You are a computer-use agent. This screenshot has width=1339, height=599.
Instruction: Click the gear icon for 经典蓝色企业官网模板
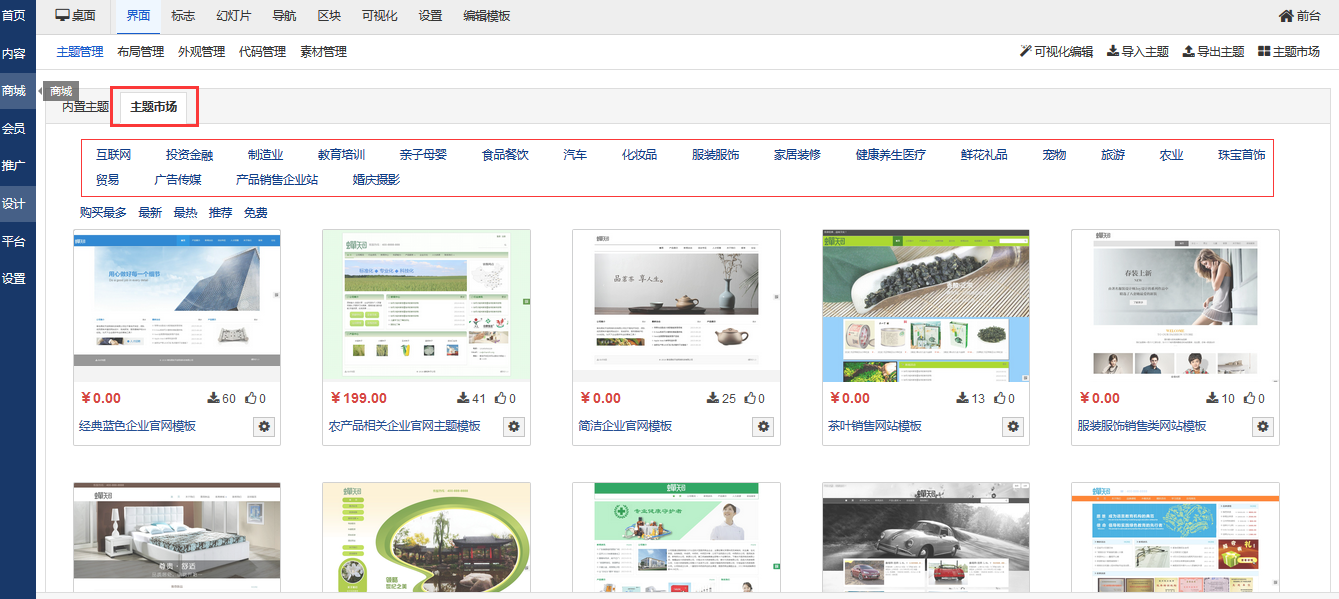coord(264,426)
